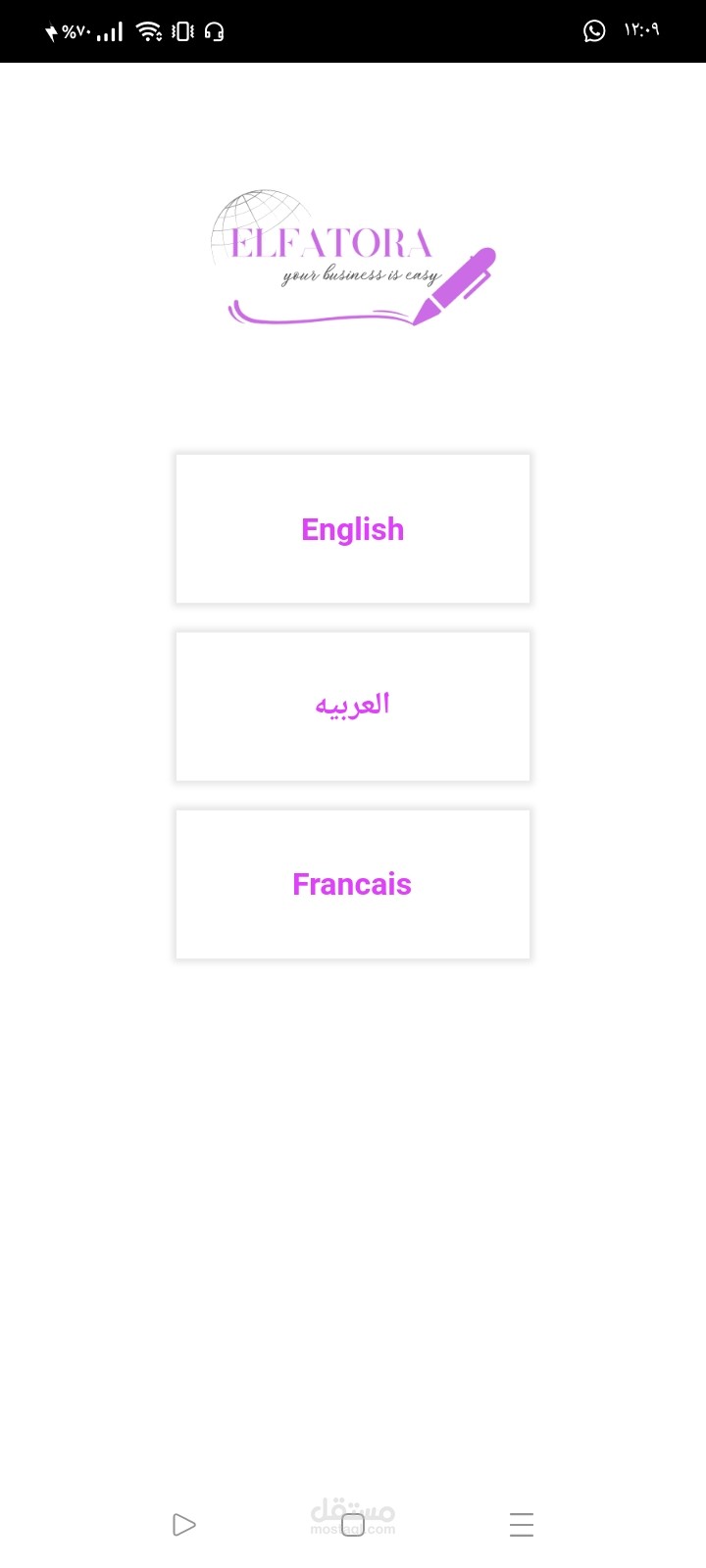Click the ELFATORA logo title text

coord(331,244)
